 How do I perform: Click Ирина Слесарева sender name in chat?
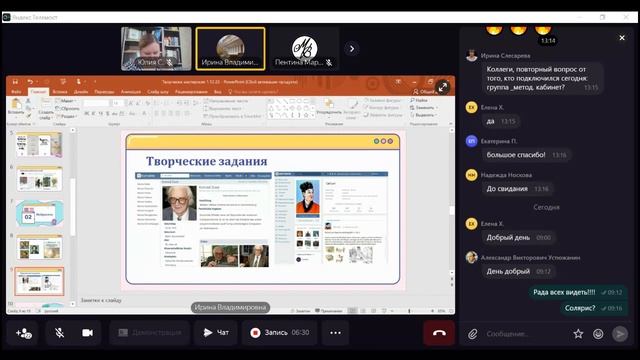tap(505, 56)
